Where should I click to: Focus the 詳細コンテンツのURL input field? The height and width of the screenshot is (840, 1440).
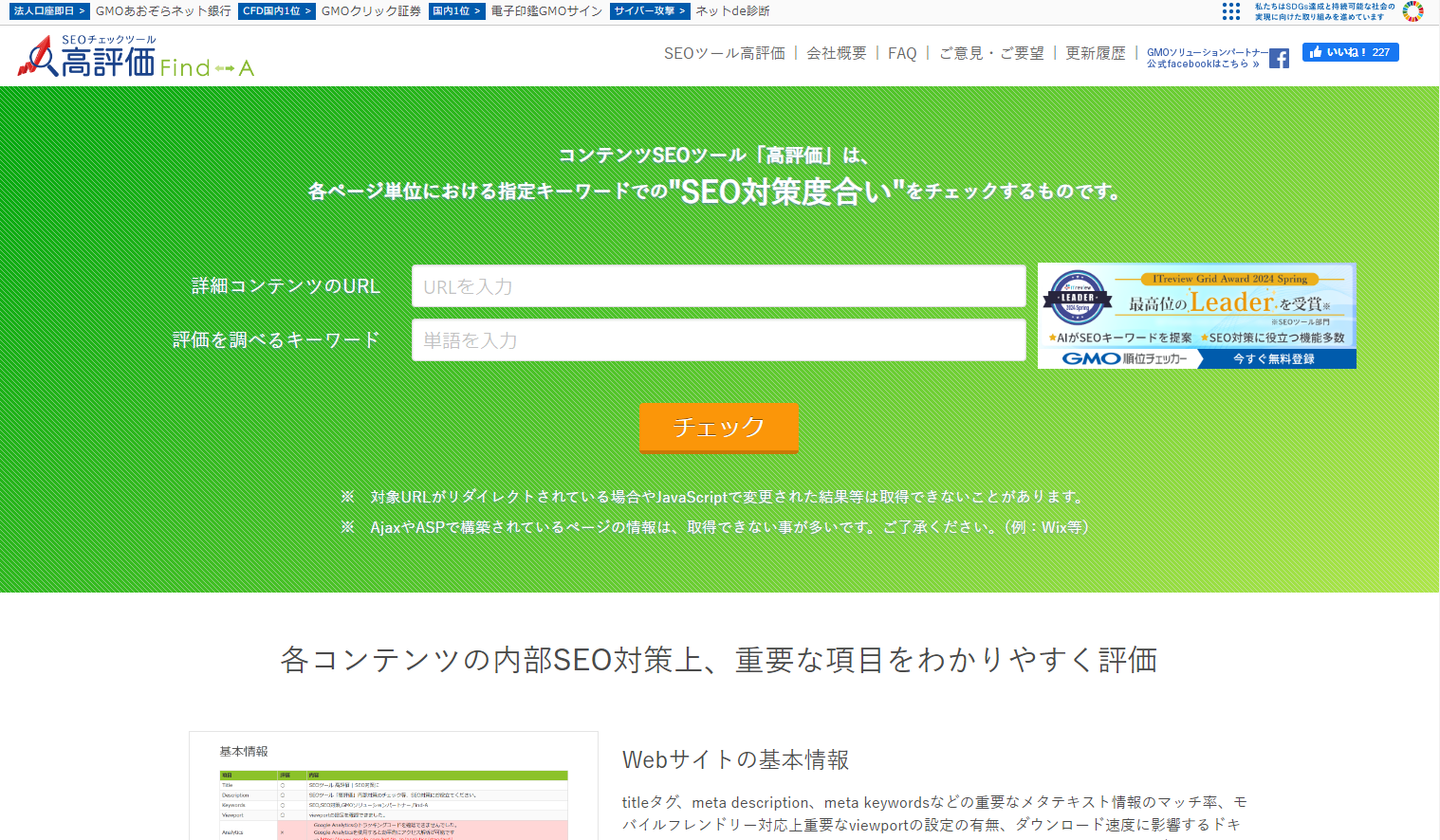tap(718, 286)
